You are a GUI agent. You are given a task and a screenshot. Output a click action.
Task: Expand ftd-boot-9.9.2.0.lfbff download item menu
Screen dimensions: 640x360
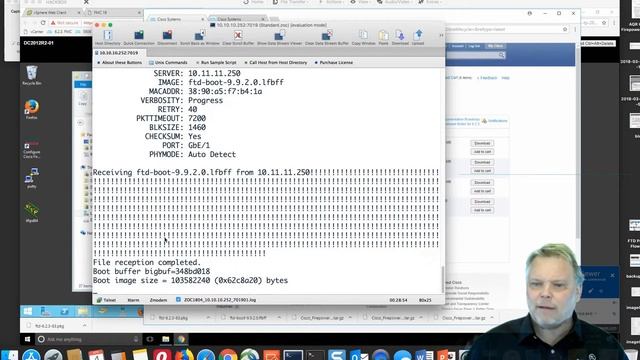279,318
